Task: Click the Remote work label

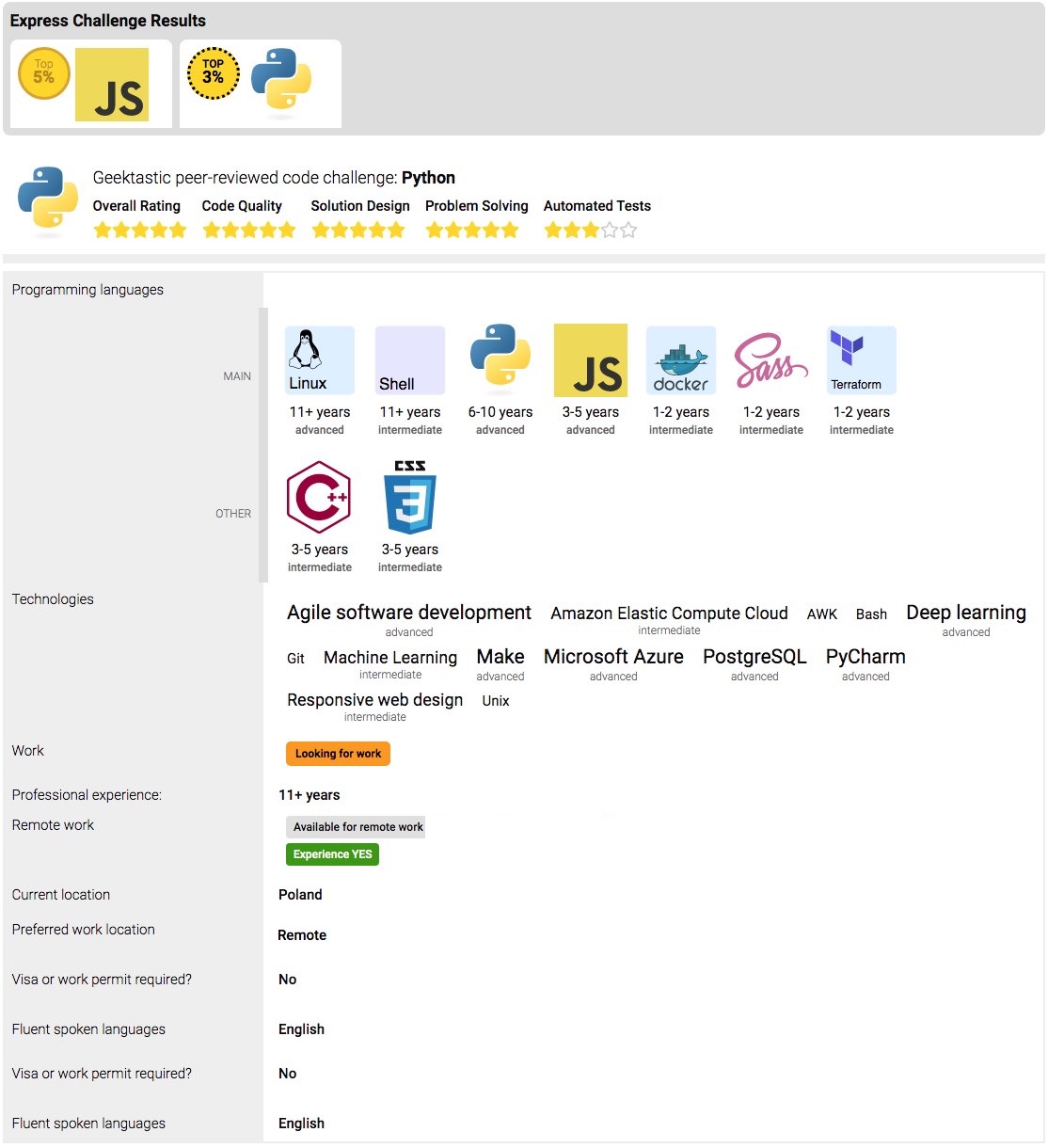Action: pos(53,825)
